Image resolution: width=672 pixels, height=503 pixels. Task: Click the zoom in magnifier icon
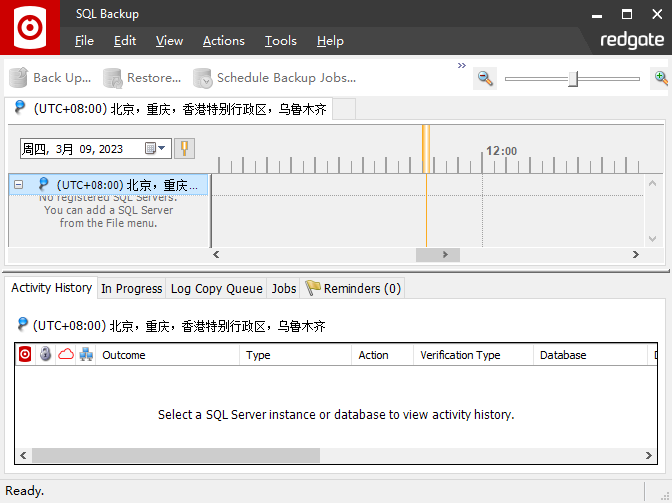[661, 78]
